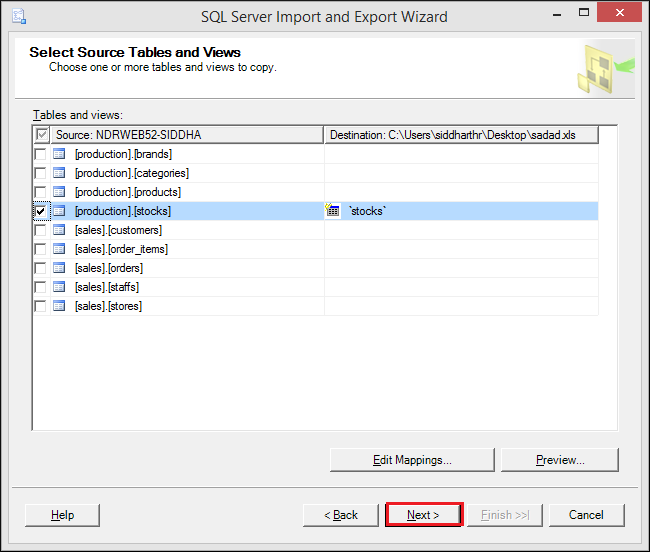Image resolution: width=650 pixels, height=552 pixels.
Task: Click the table icon beside [sales].[staffs]
Action: click(x=59, y=287)
